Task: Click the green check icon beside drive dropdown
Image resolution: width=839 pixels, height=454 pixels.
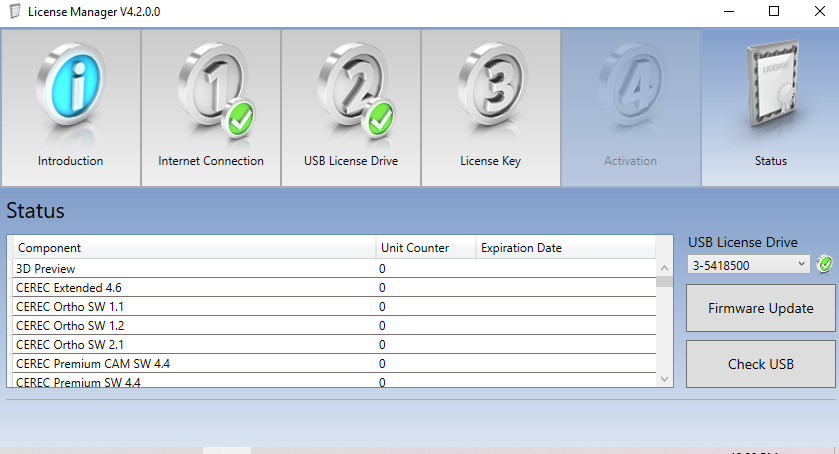Action: [825, 264]
